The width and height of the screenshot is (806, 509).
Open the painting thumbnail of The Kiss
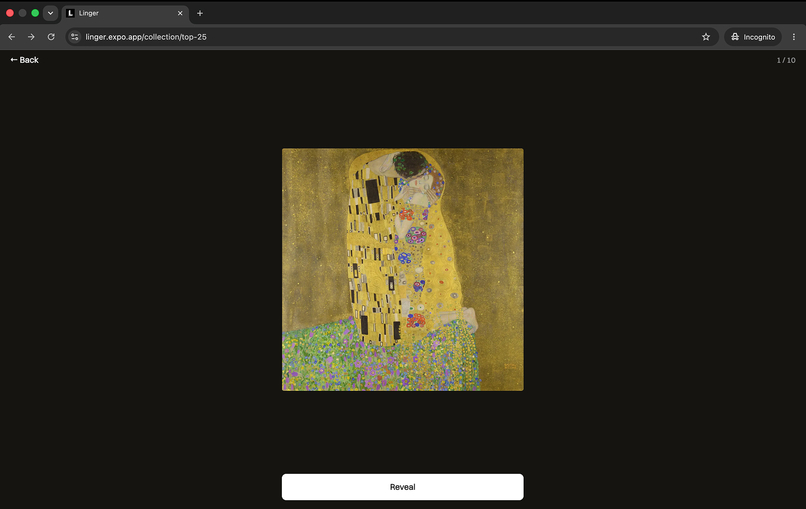tap(402, 269)
